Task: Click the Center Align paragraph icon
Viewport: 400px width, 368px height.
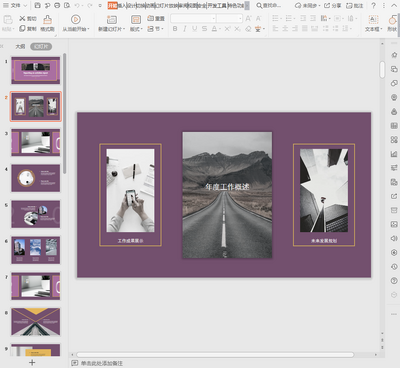Action: point(285,29)
